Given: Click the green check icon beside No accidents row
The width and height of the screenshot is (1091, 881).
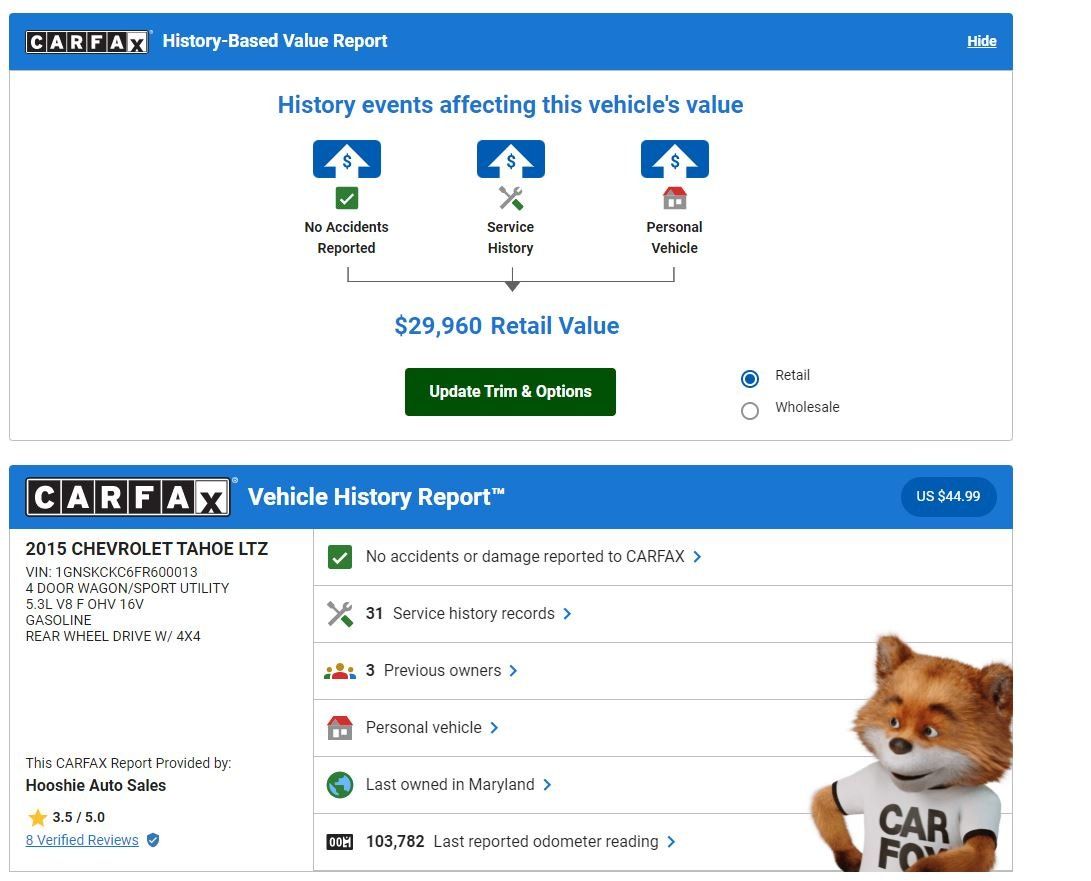Looking at the screenshot, I should point(340,557).
